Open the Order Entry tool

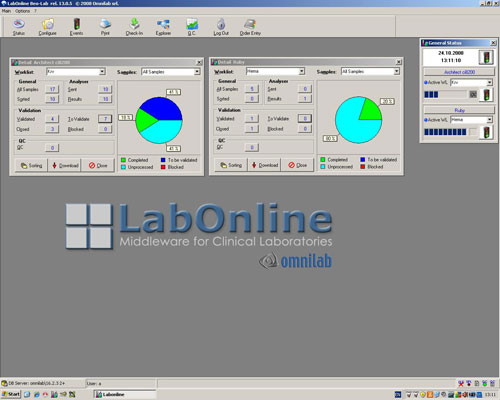(x=250, y=27)
